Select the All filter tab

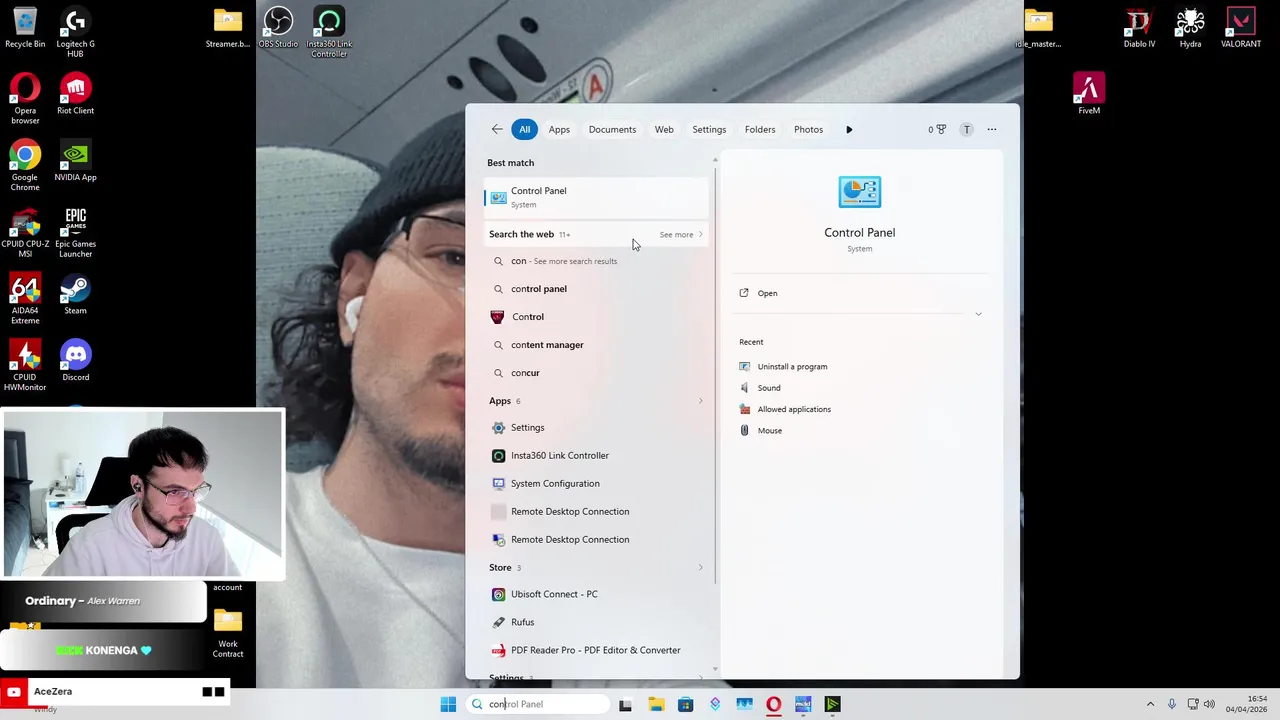point(524,129)
